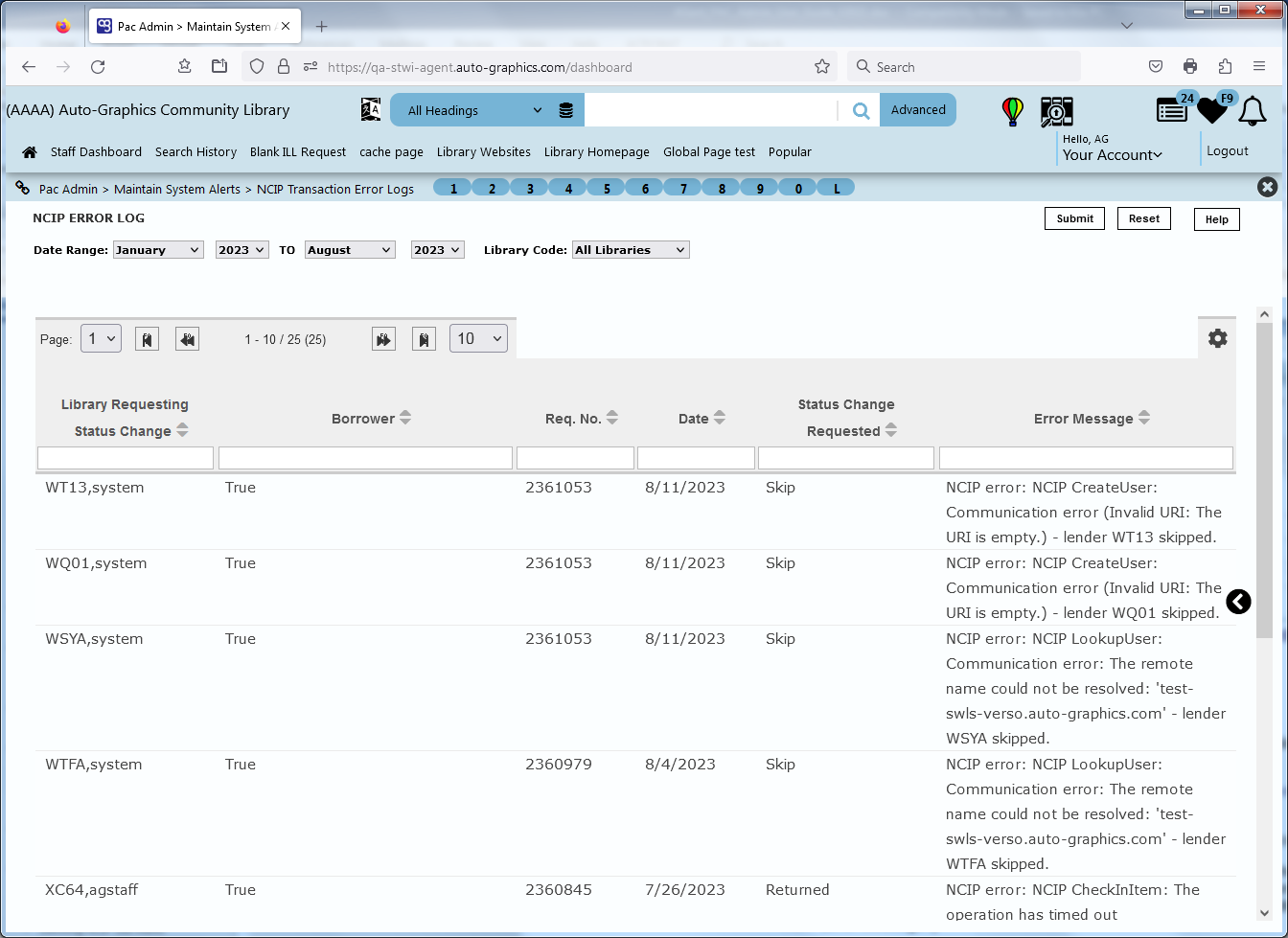Screen dimensions: 1288x938
Task: Click the Reset button
Action: tap(1144, 218)
